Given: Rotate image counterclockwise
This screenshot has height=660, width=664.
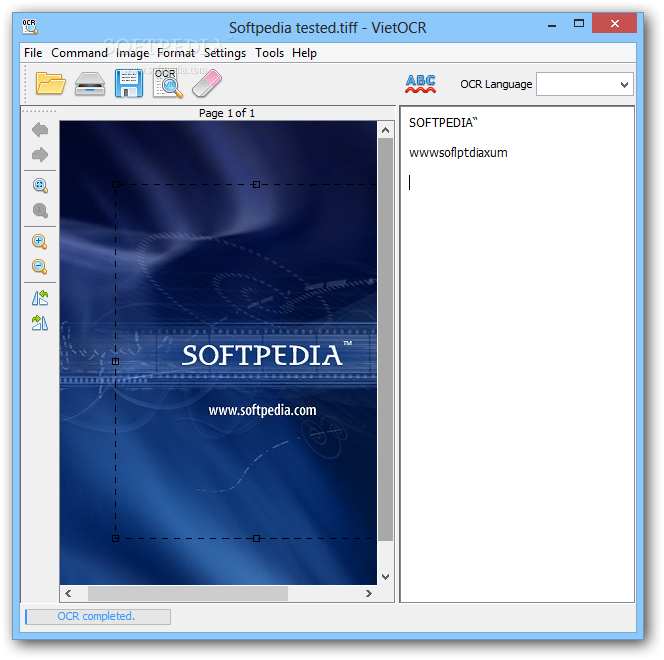Looking at the screenshot, I should point(40,298).
